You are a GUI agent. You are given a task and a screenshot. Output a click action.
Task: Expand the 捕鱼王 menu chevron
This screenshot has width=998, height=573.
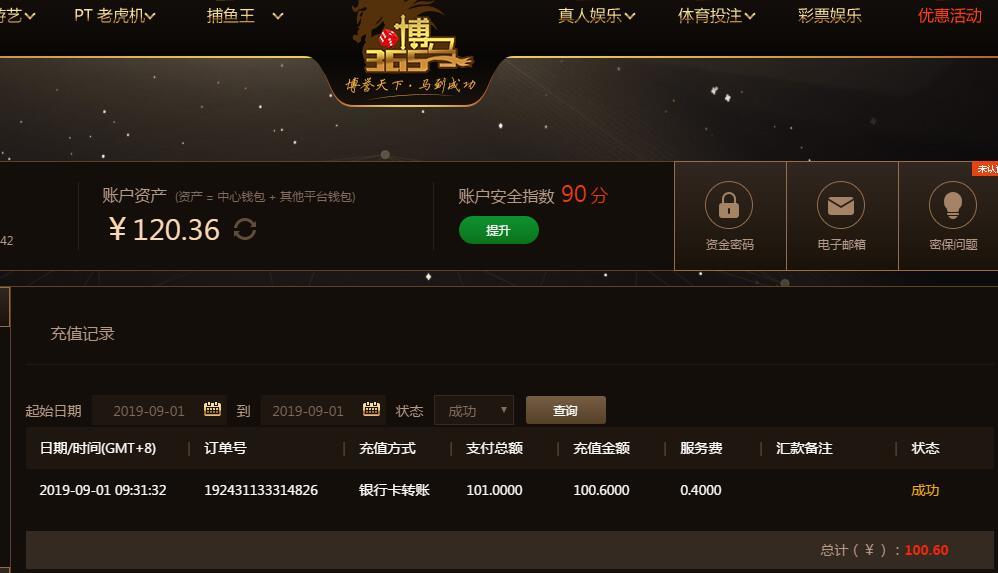point(278,16)
